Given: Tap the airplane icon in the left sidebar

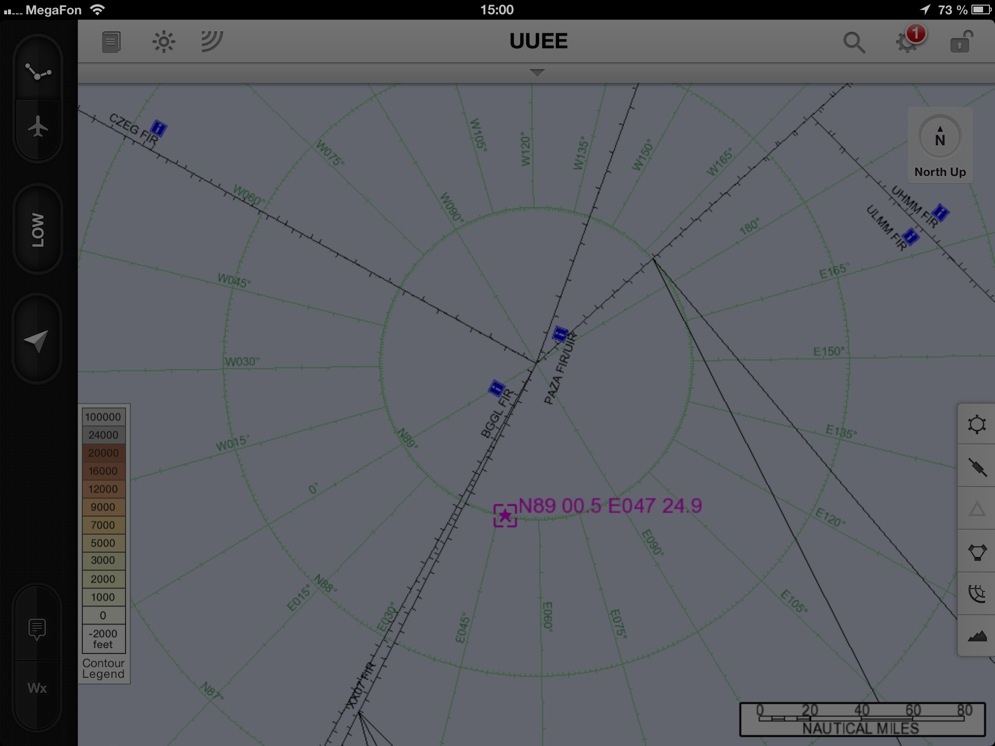Looking at the screenshot, I should click(x=38, y=128).
